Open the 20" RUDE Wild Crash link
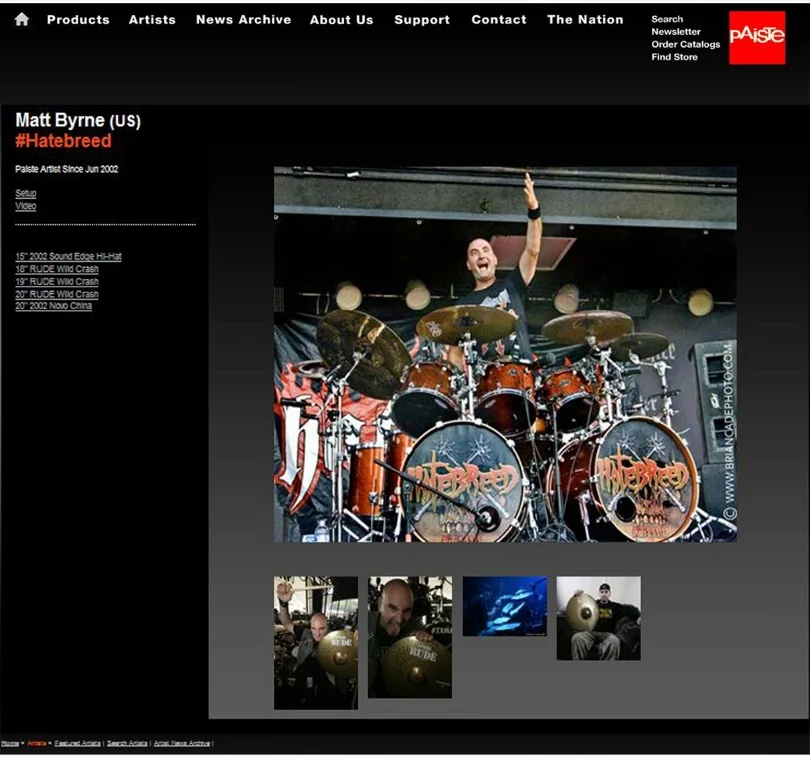Image resolution: width=810 pixels, height=757 pixels. [57, 294]
